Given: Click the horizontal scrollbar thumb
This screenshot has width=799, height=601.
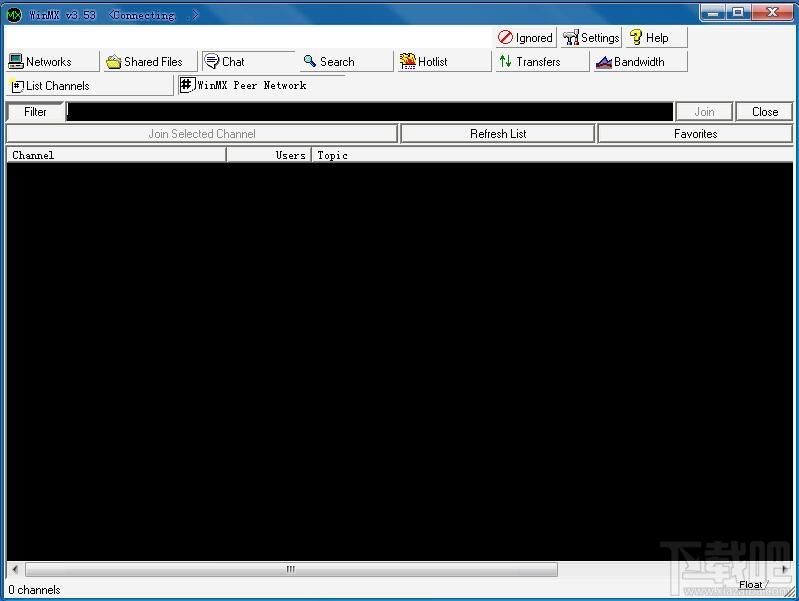Looking at the screenshot, I should [x=291, y=569].
